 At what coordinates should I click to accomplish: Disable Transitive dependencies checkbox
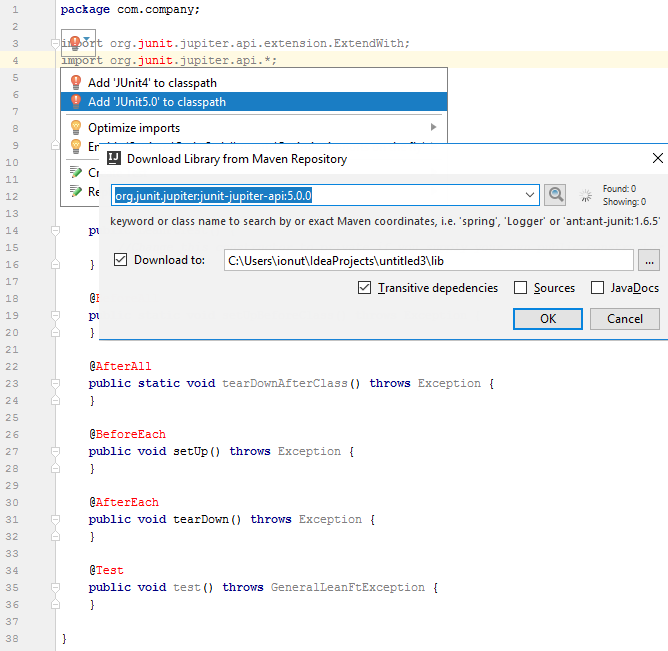[365, 288]
